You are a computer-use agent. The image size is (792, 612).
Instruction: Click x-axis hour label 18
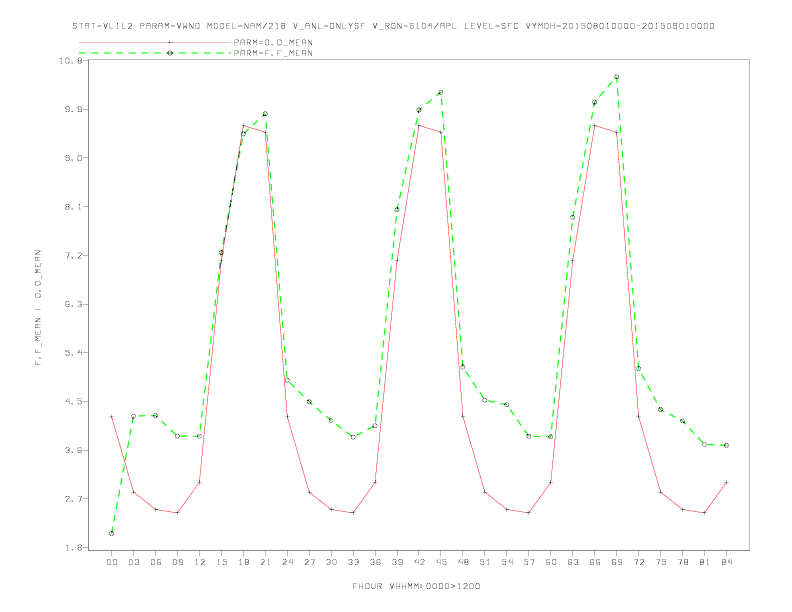click(243, 562)
